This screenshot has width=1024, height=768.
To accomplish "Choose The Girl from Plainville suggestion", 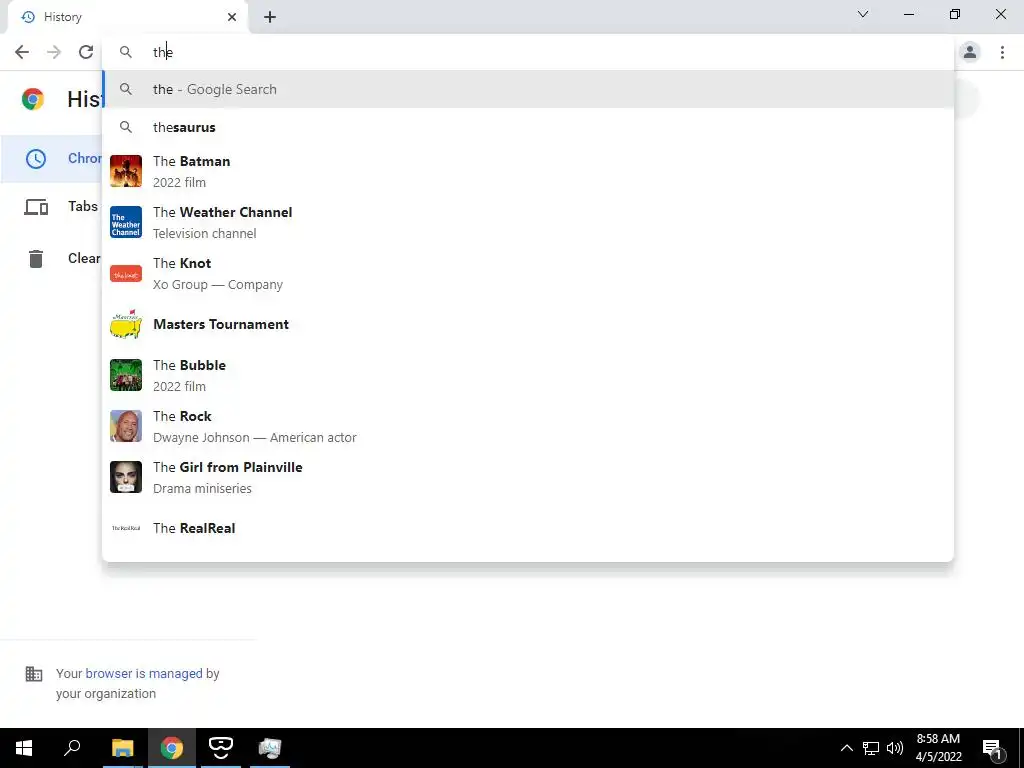I will (x=528, y=477).
